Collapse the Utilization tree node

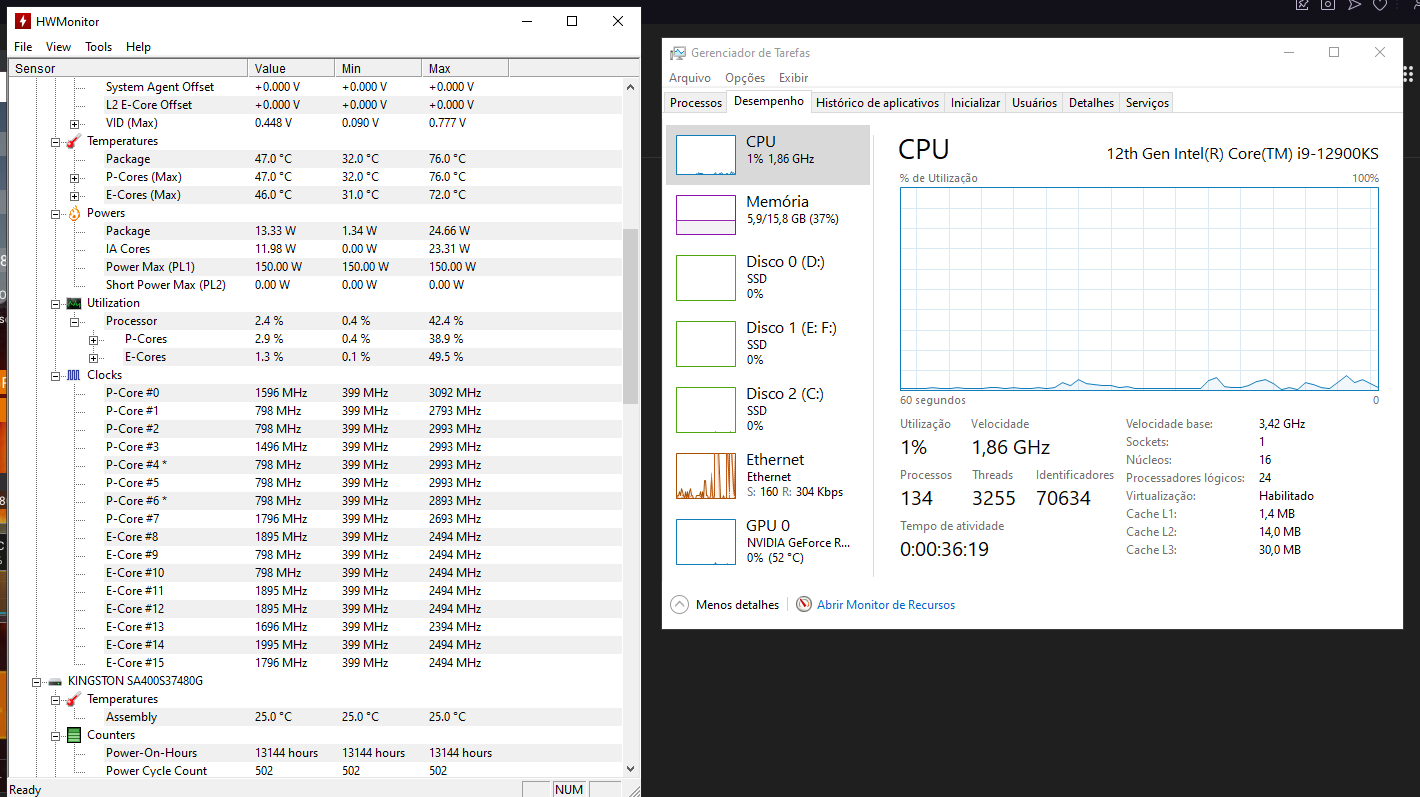[56, 303]
